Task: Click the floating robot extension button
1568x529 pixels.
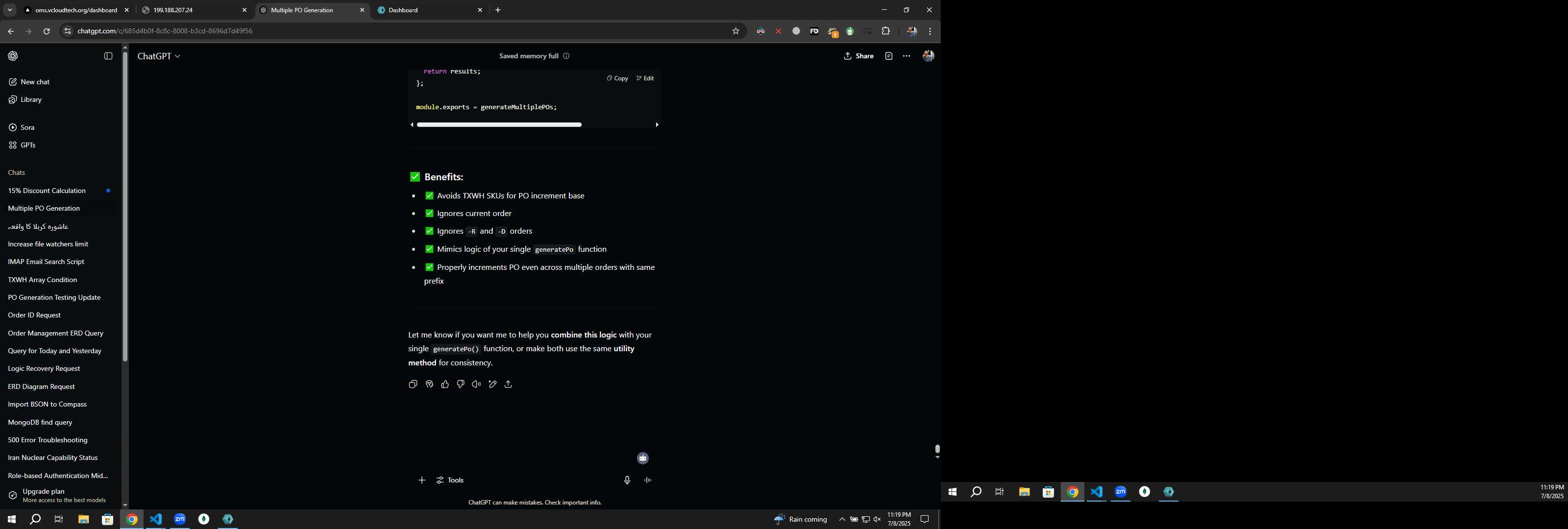Action: 643,458
